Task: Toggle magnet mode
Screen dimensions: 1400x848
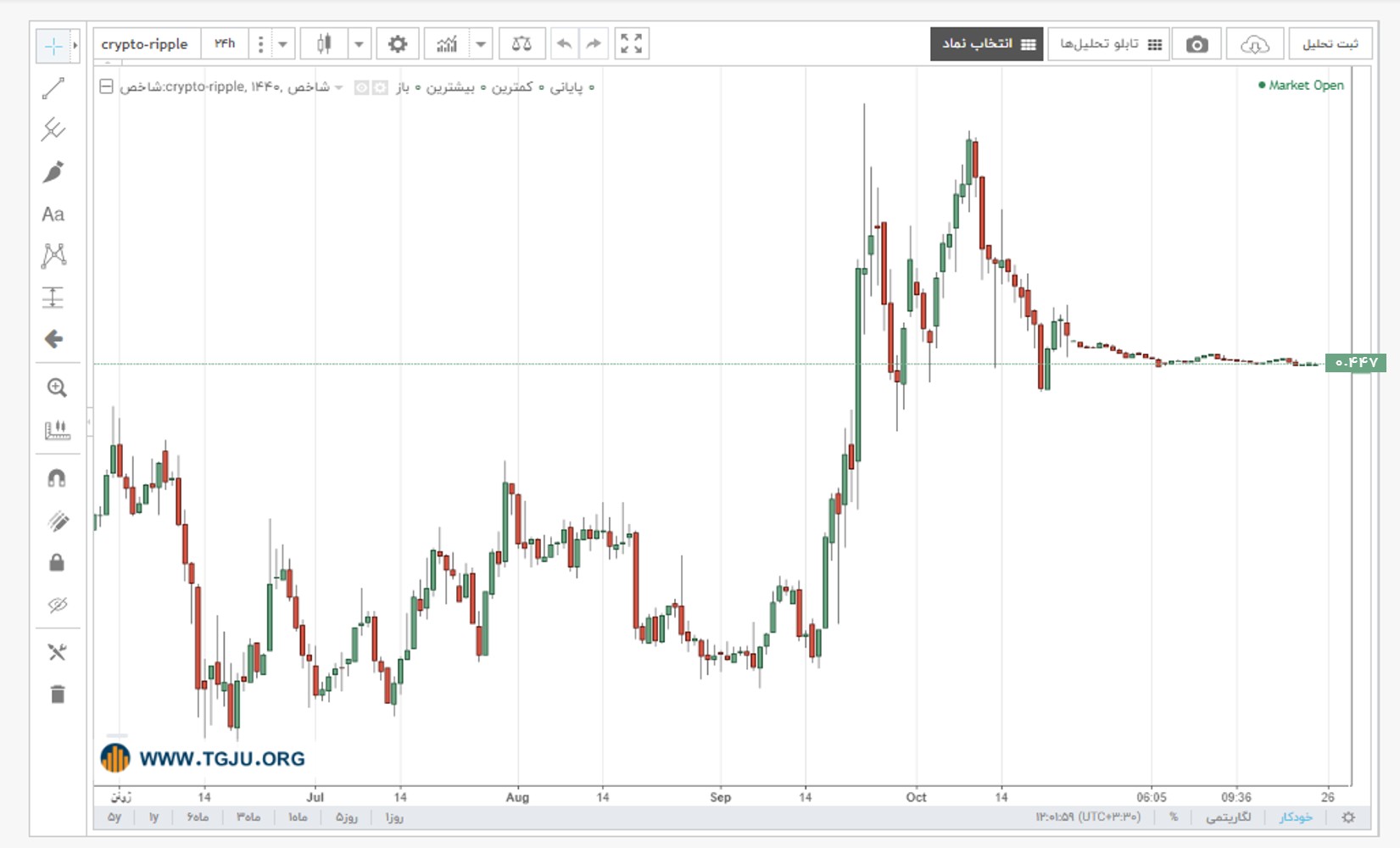Action: point(57,478)
